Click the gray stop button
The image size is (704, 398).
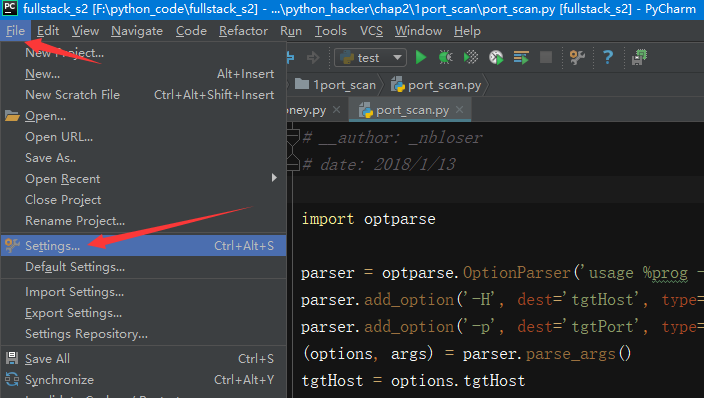tap(546, 57)
